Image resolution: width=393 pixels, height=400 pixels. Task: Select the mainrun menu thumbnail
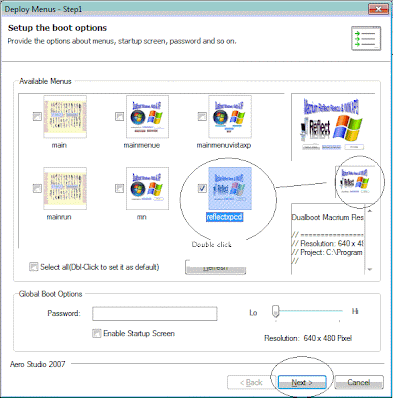click(65, 188)
